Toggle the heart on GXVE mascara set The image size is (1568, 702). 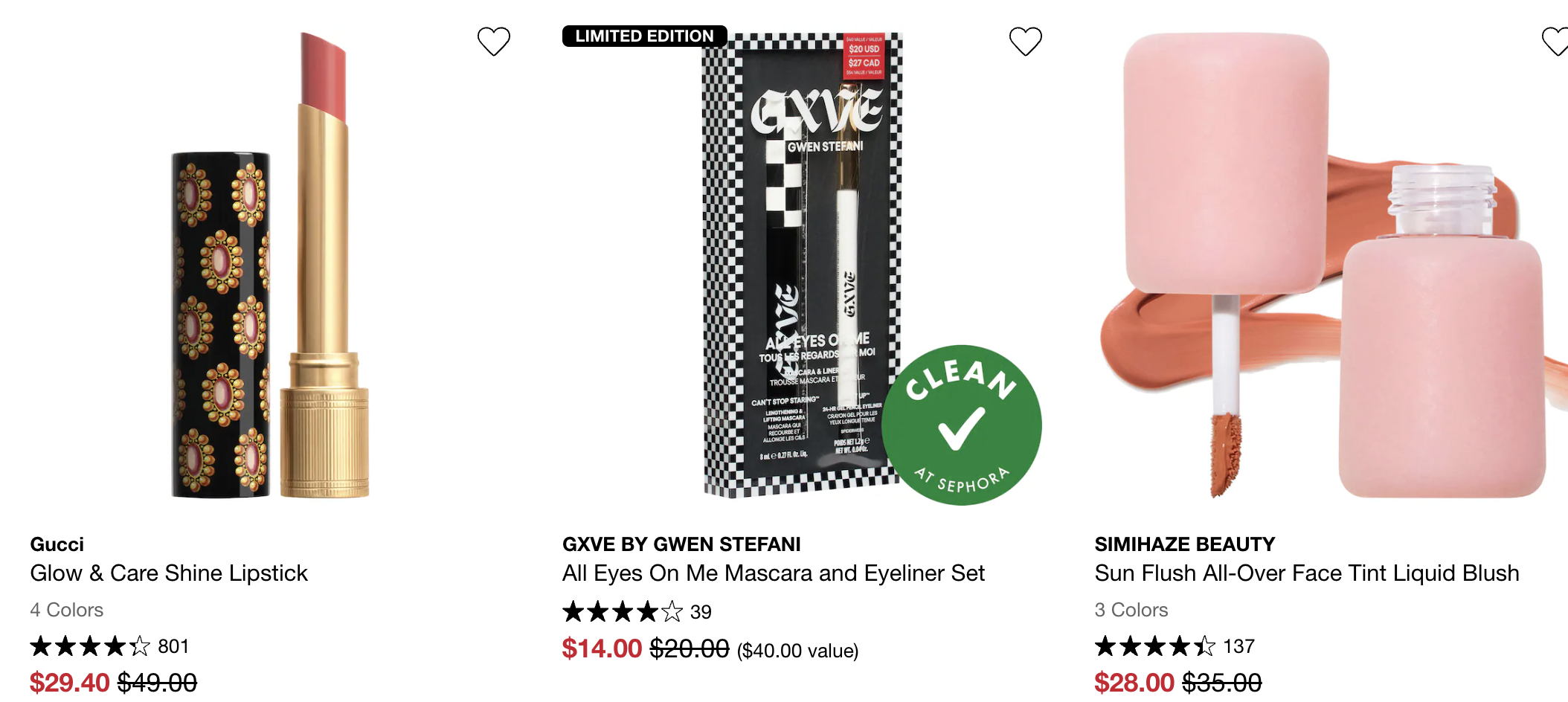point(1025,41)
